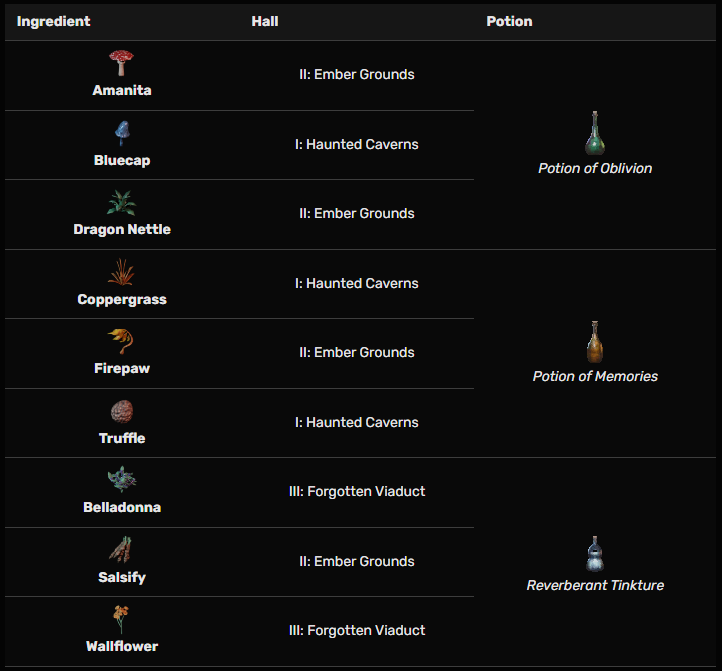Click the red Amanita mushroom icon
This screenshot has width=722, height=671.
coord(121,64)
